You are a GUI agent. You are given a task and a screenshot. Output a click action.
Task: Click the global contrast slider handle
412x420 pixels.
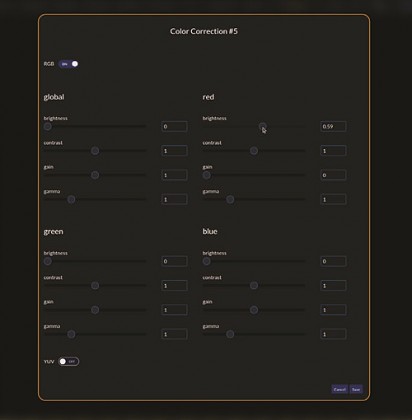tap(95, 151)
